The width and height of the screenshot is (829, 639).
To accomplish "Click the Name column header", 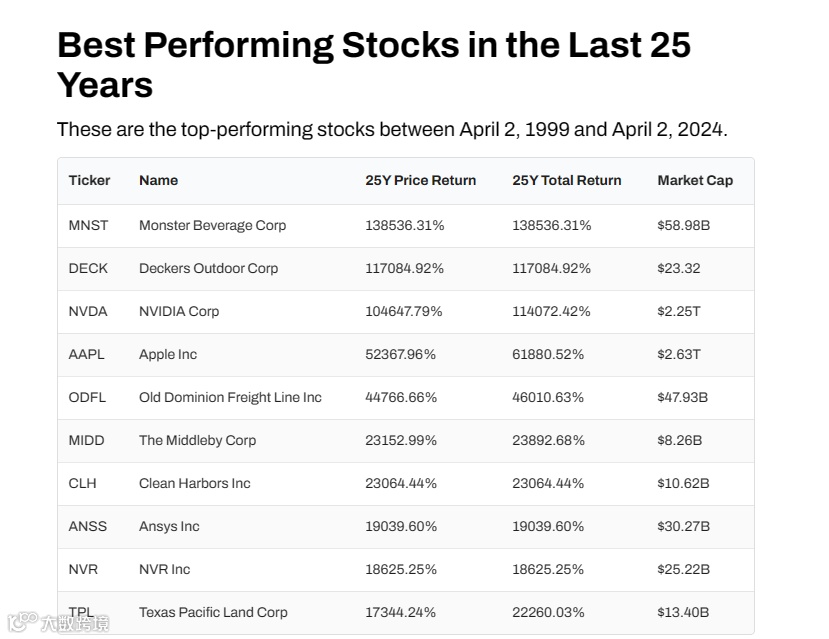I will click(x=158, y=181).
